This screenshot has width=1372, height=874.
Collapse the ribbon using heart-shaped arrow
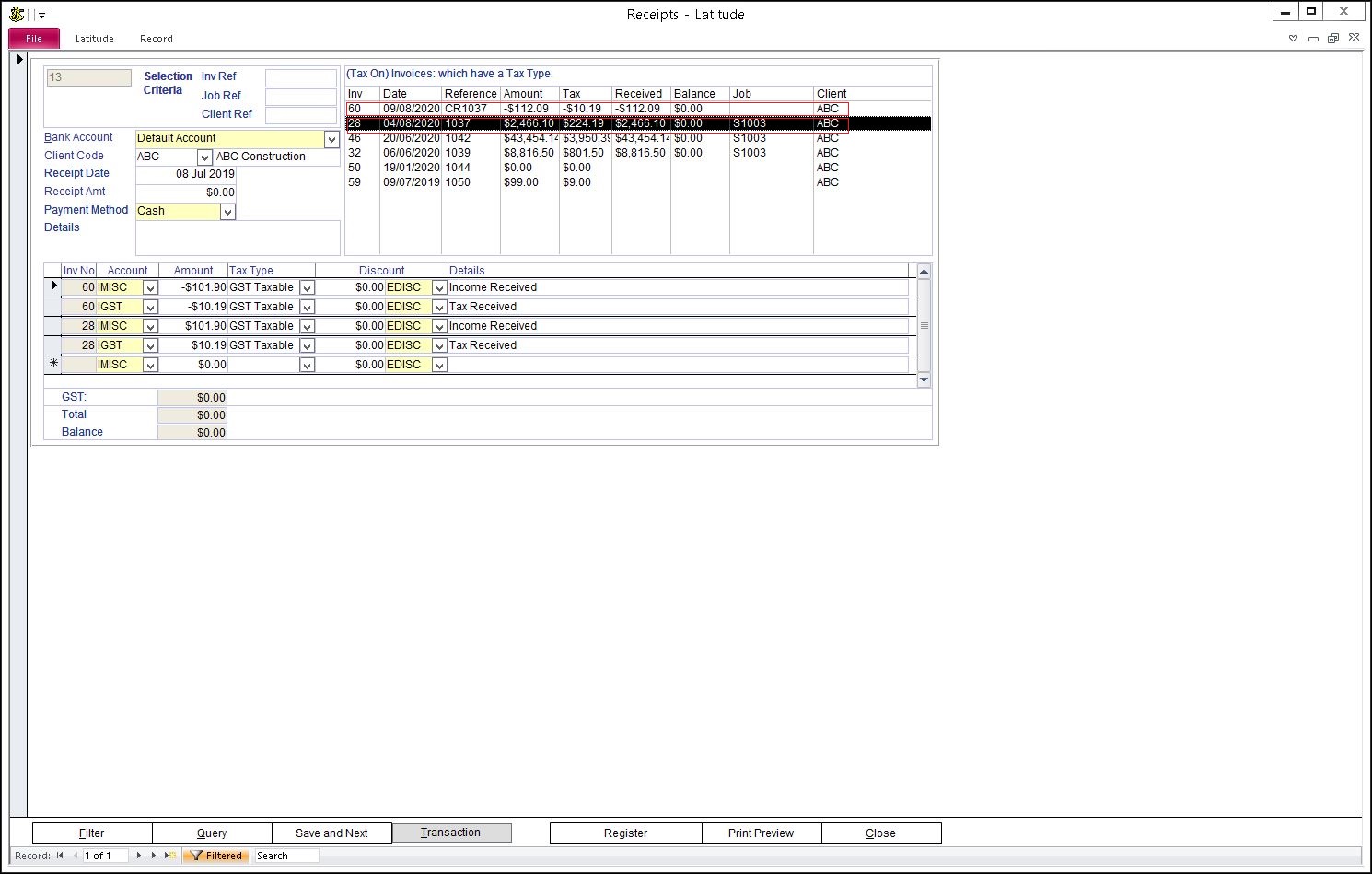pyautogui.click(x=1293, y=39)
